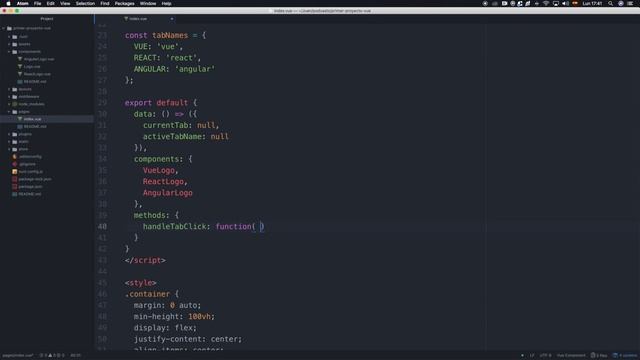Click the Project panel header

47,19
